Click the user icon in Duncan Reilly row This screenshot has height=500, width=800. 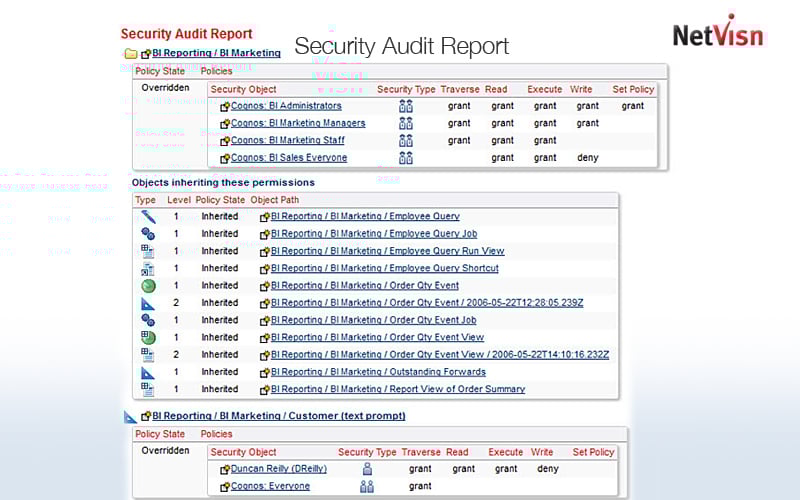pos(367,469)
